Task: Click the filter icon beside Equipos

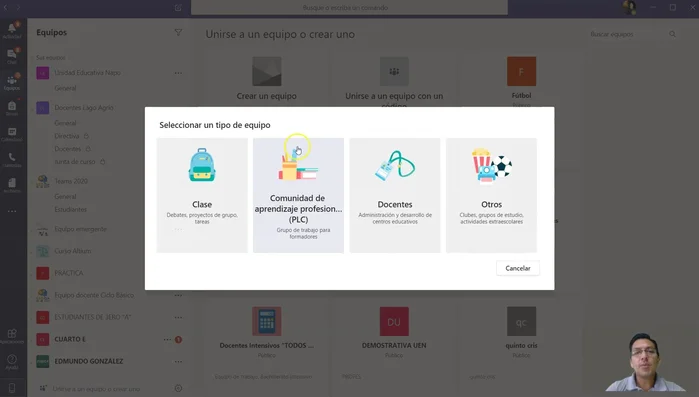Action: coord(178,33)
